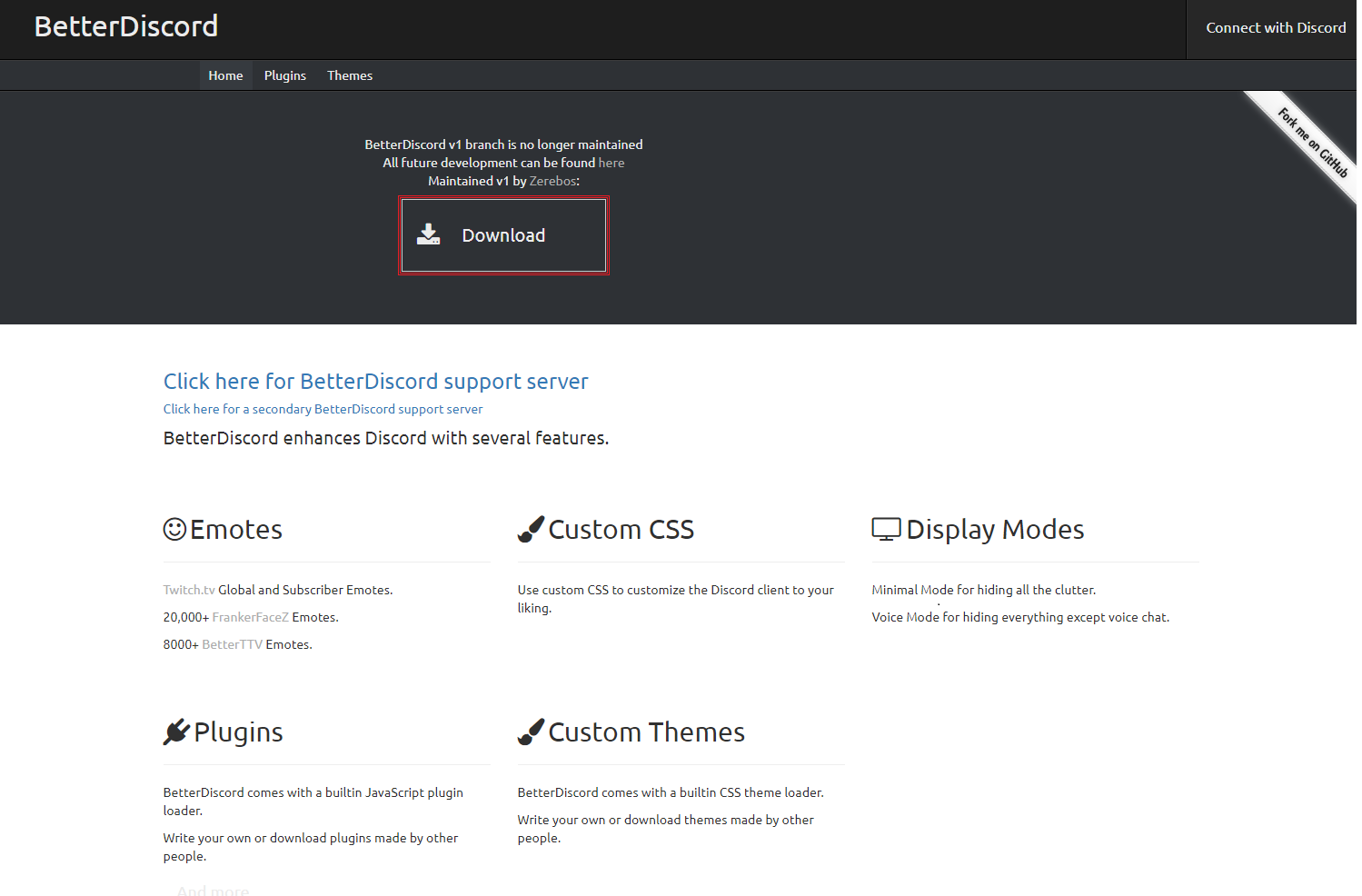Click the Emotes heading text
Image resolution: width=1362 pixels, height=896 pixels.
[x=236, y=529]
